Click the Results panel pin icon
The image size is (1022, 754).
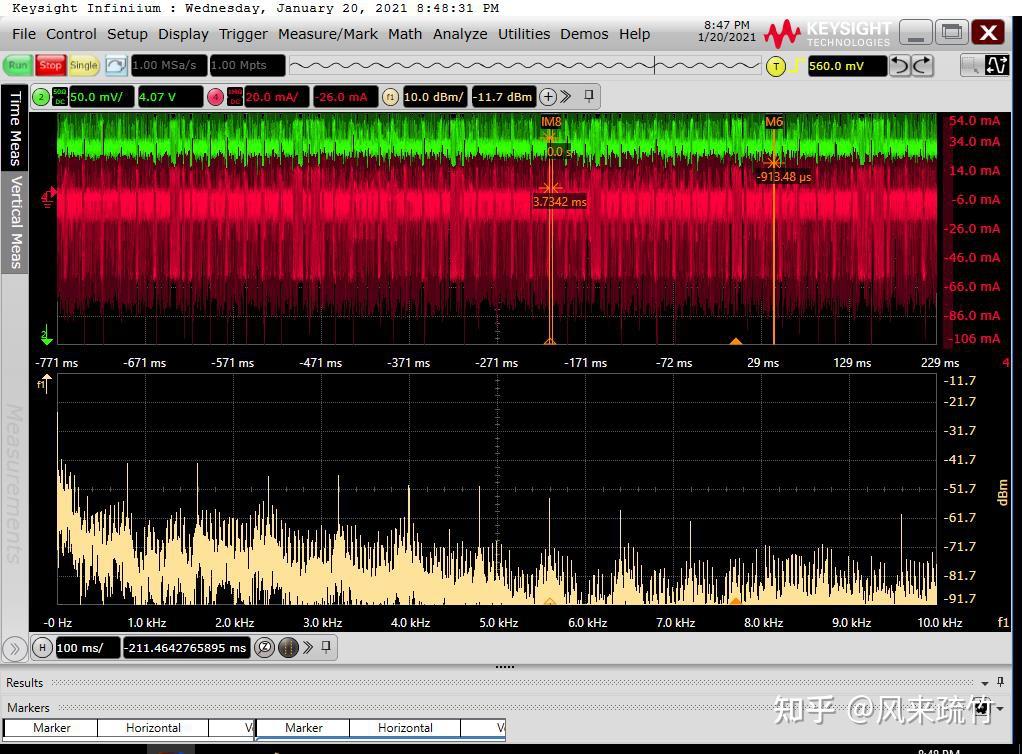[x=1000, y=682]
